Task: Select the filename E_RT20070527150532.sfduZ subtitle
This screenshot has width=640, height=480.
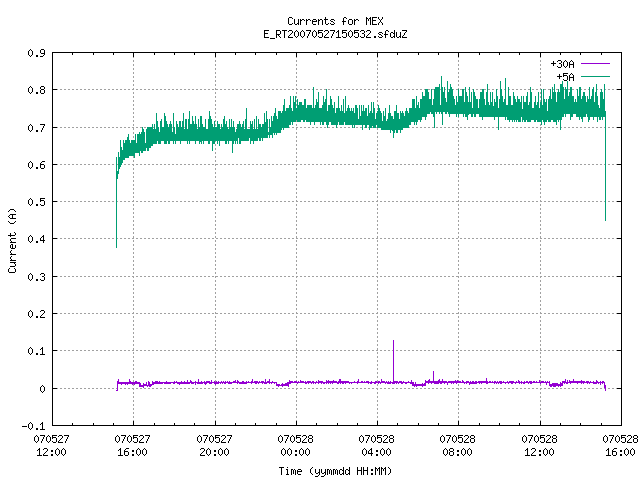Action: 335,34
